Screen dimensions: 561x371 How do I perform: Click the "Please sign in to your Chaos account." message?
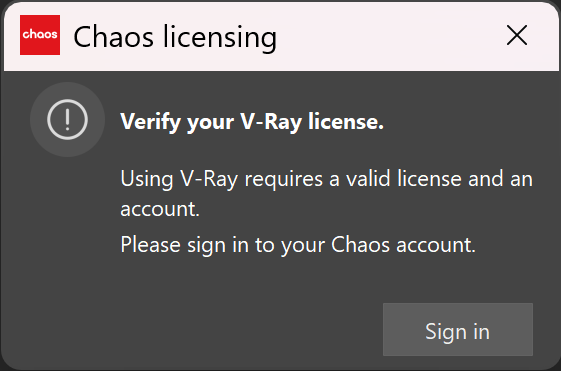[x=298, y=245]
